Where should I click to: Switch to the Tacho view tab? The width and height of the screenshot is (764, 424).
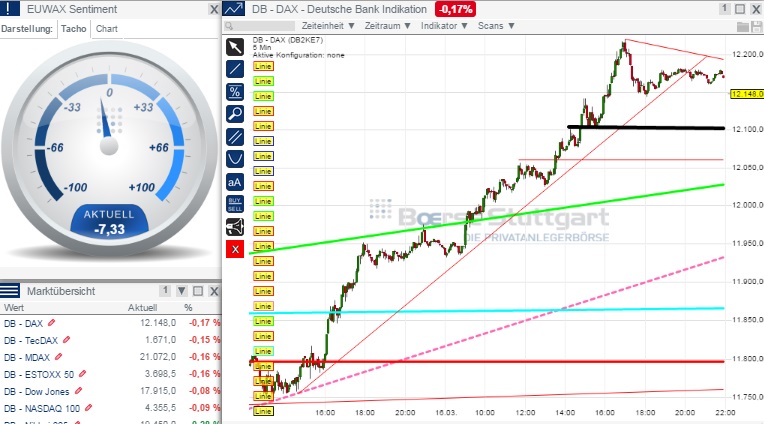tap(74, 29)
